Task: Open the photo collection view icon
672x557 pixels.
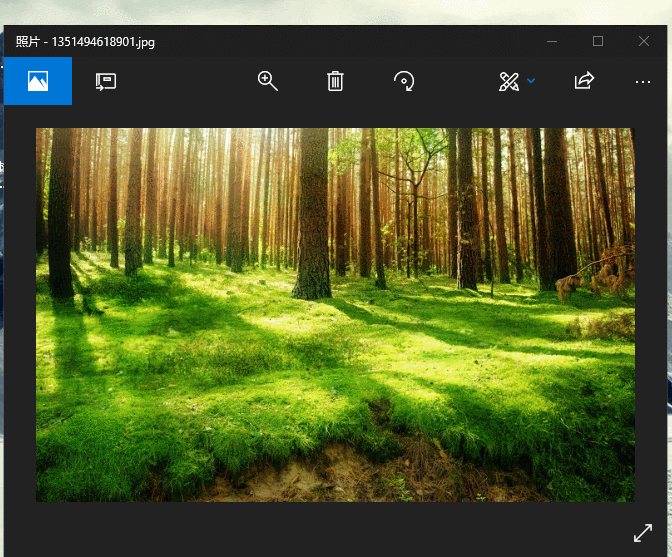Action: coord(38,81)
